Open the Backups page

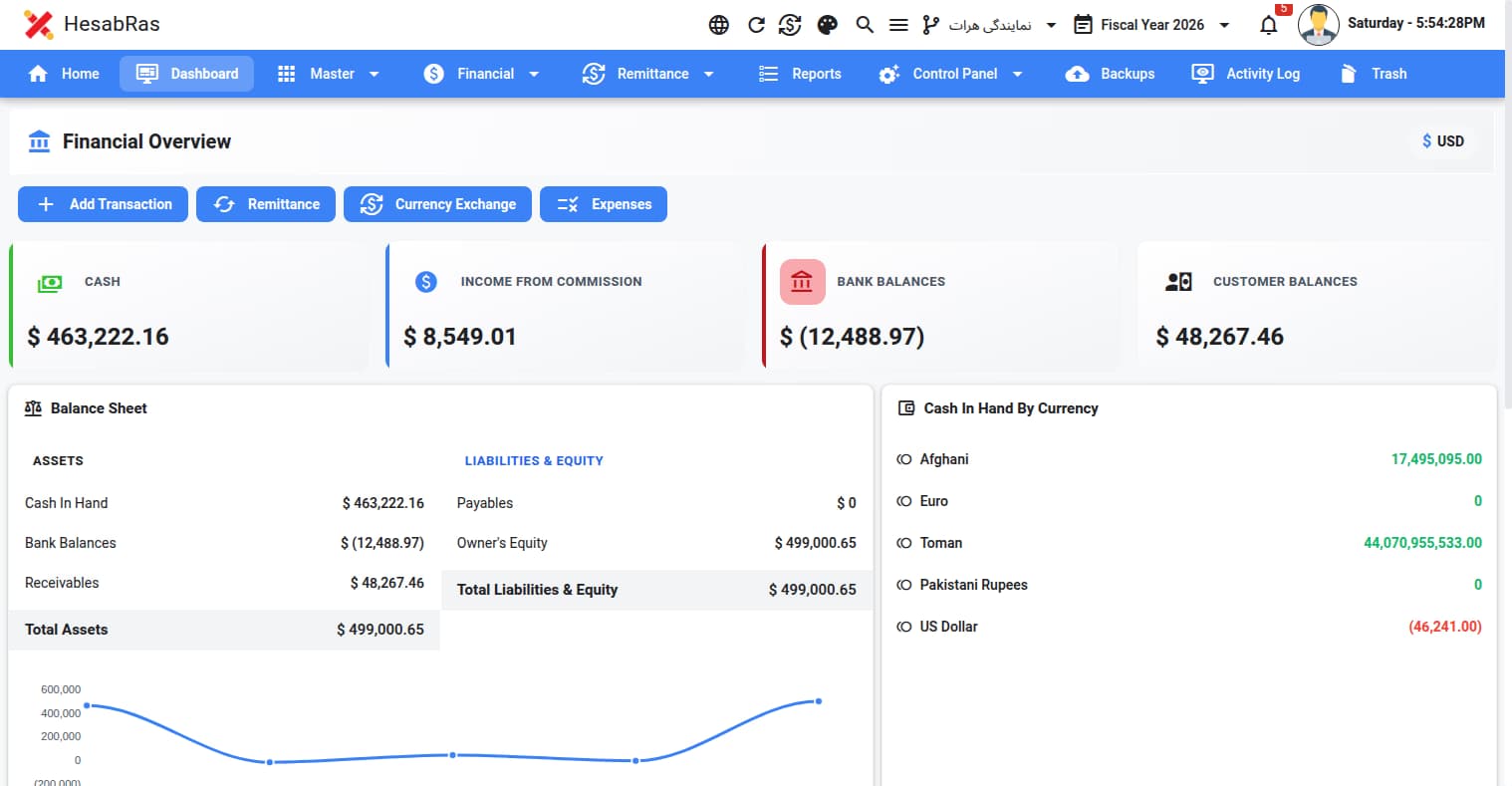click(x=1110, y=74)
